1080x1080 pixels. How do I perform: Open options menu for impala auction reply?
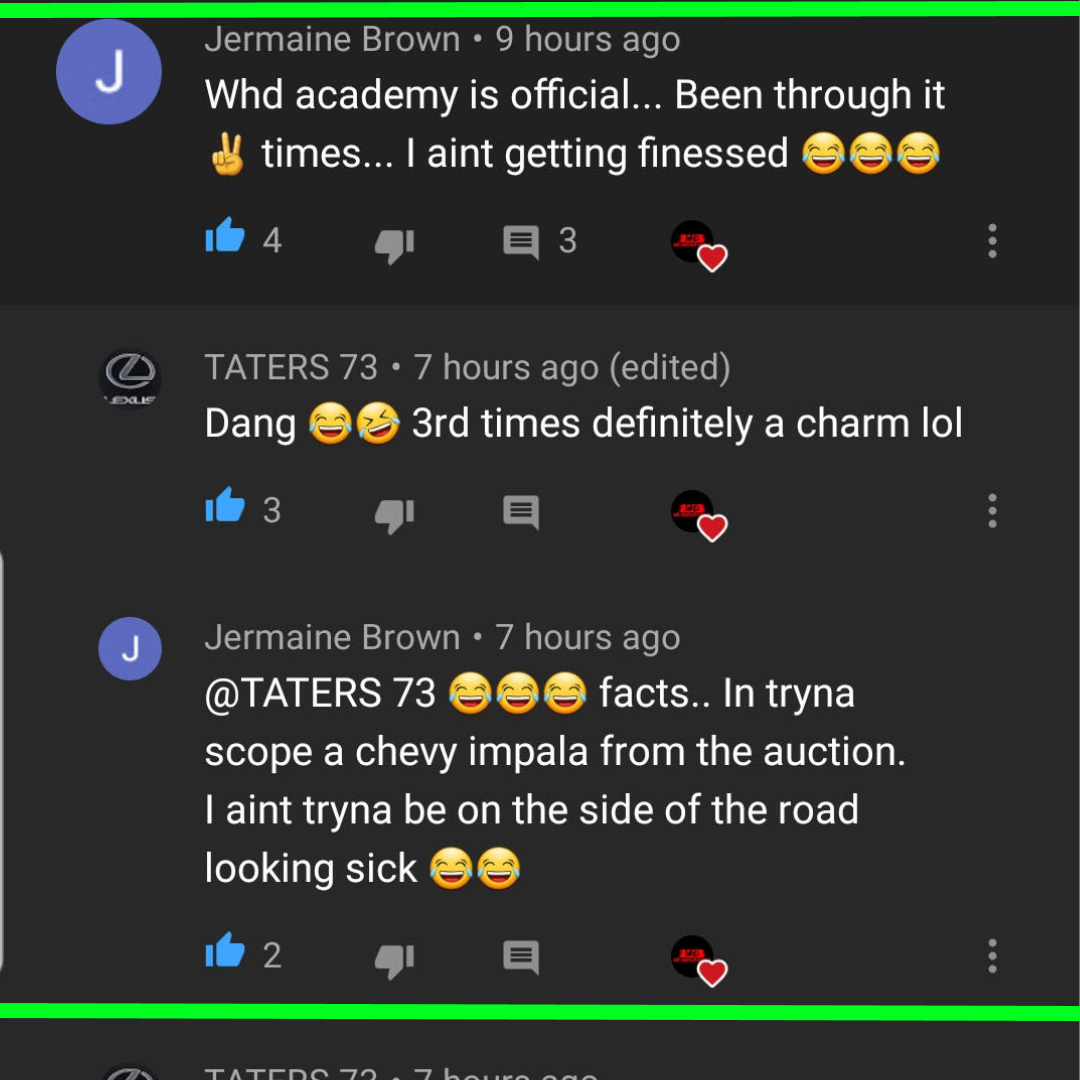pos(992,956)
